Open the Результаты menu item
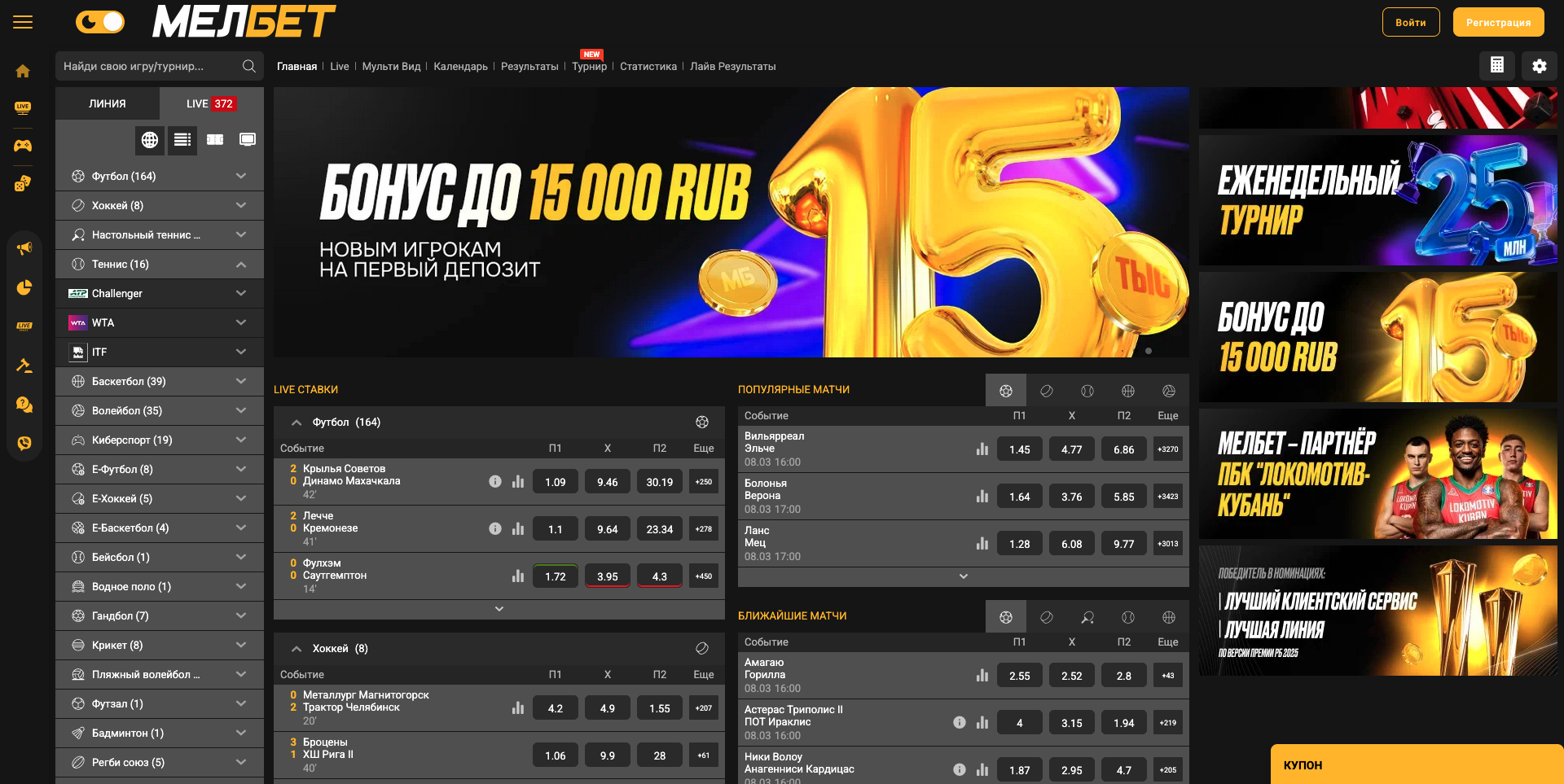This screenshot has width=1564, height=784. (x=529, y=67)
